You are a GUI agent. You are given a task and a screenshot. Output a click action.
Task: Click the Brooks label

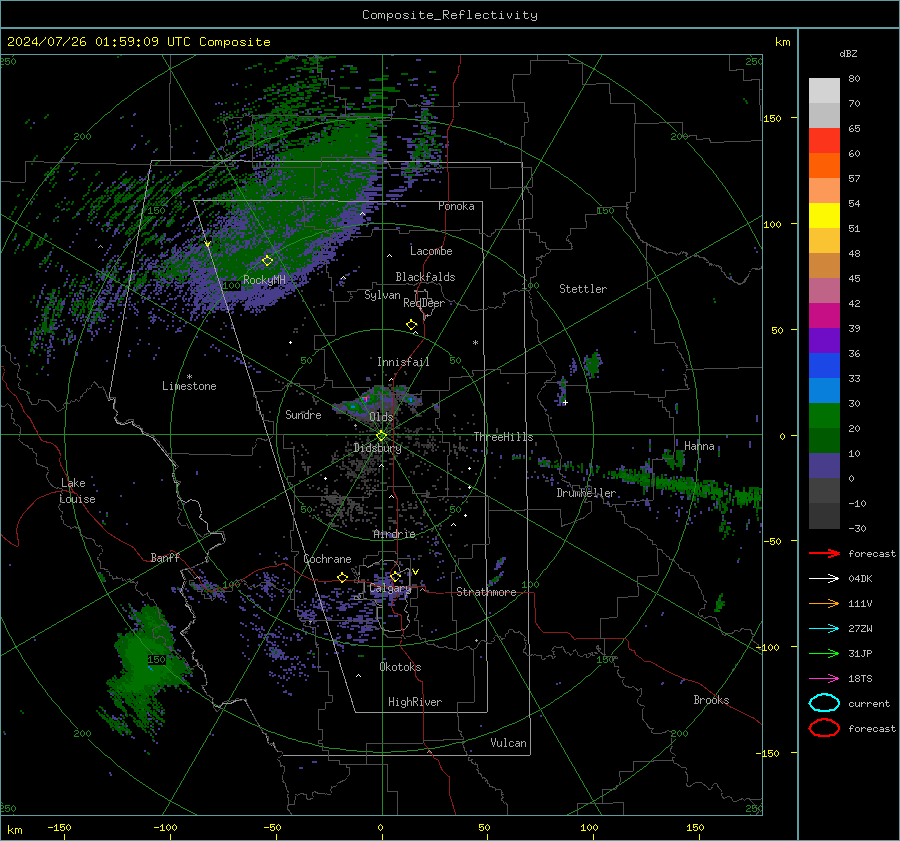pos(711,700)
